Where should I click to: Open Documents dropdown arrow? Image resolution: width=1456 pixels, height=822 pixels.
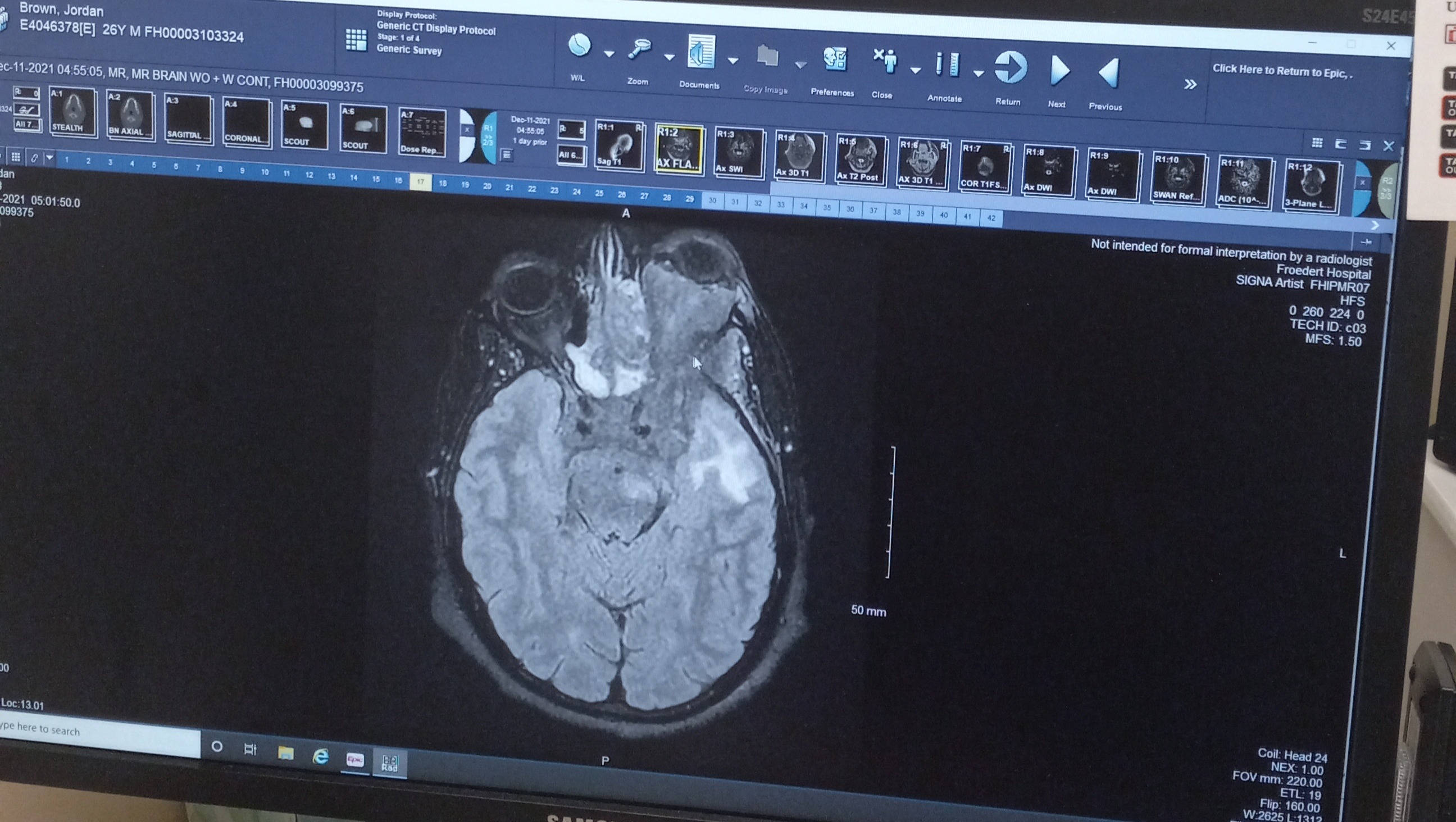733,61
